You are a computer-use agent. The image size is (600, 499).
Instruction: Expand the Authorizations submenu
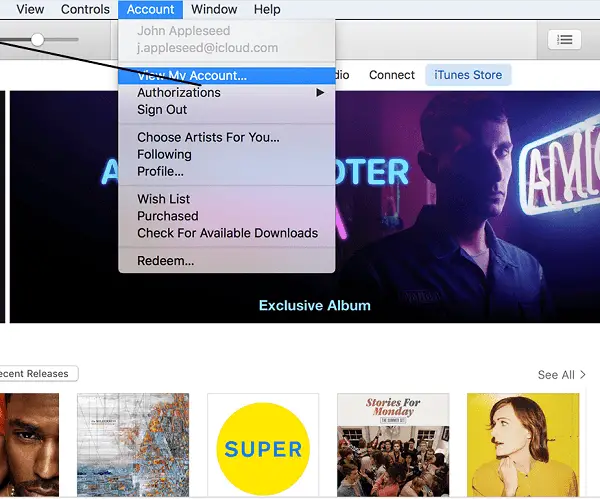227,93
